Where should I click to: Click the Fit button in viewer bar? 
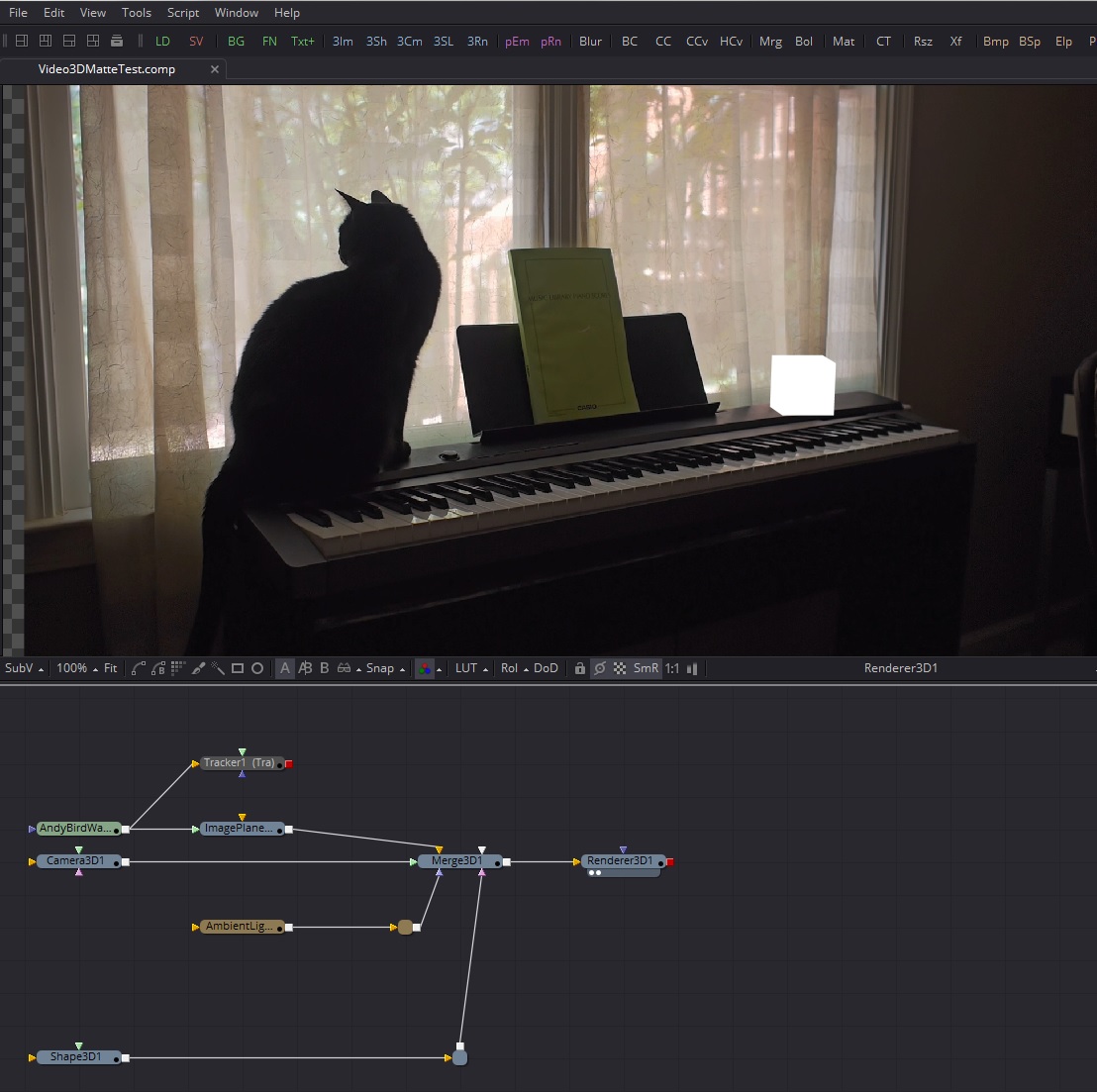(x=111, y=668)
